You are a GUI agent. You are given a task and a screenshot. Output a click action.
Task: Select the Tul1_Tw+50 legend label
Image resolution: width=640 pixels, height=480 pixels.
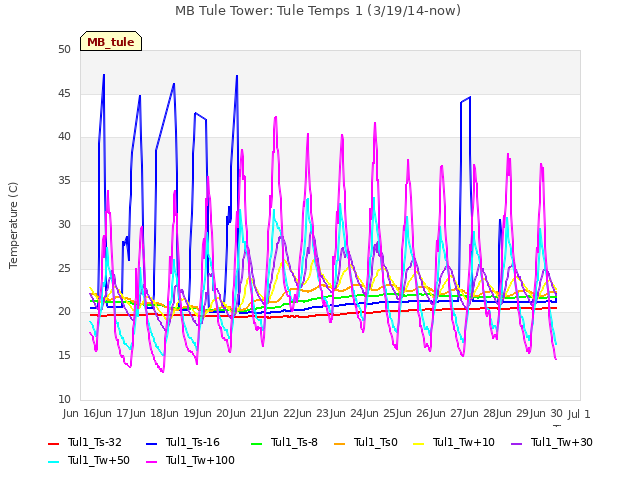point(99,460)
